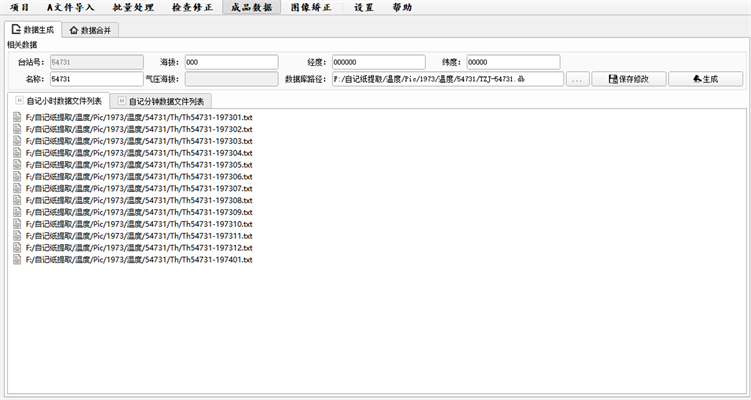Click the file icon beside Th54731-197301.txt
Screen dimensions: 751x400
point(17,118)
